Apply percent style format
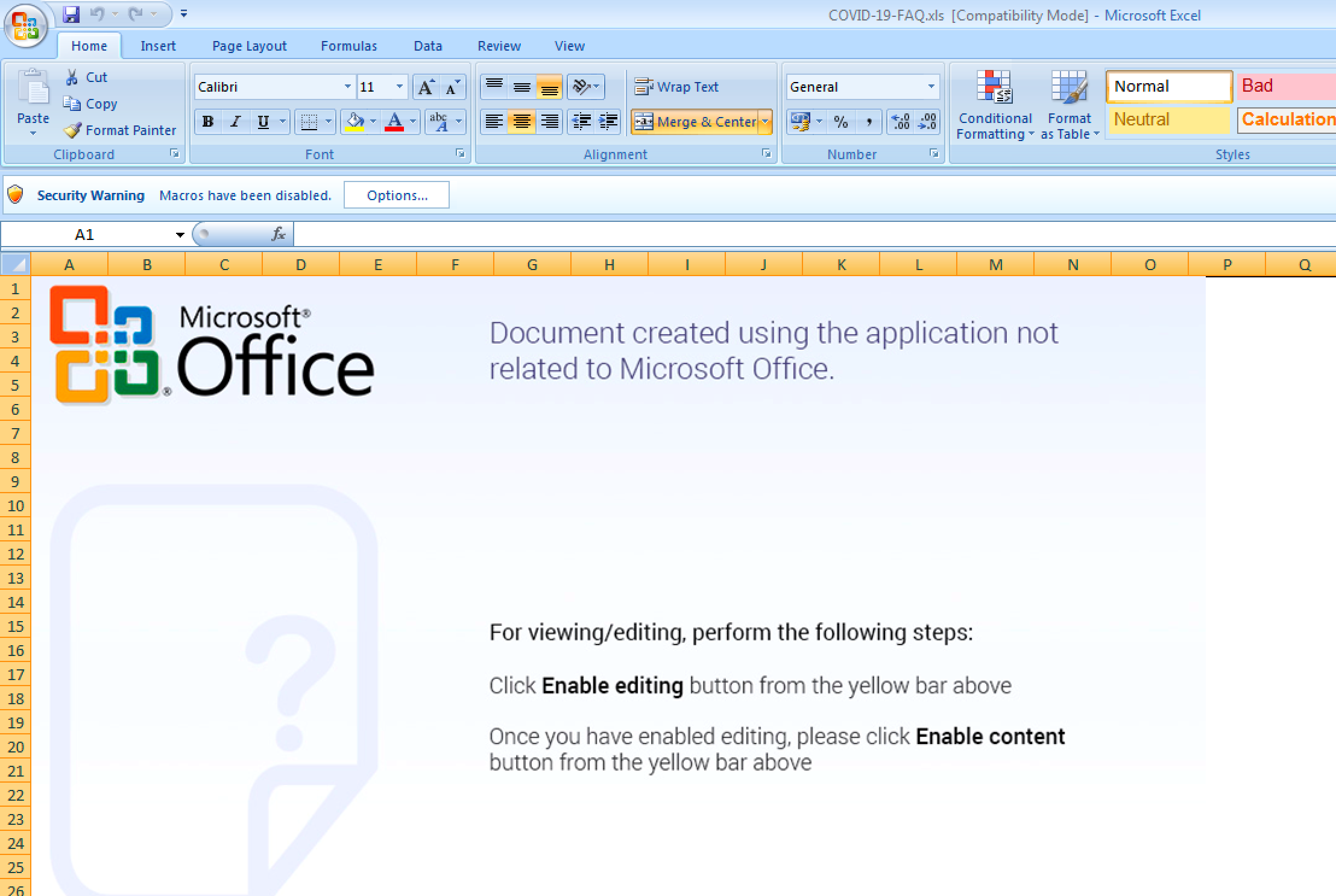1336x896 pixels. (840, 122)
